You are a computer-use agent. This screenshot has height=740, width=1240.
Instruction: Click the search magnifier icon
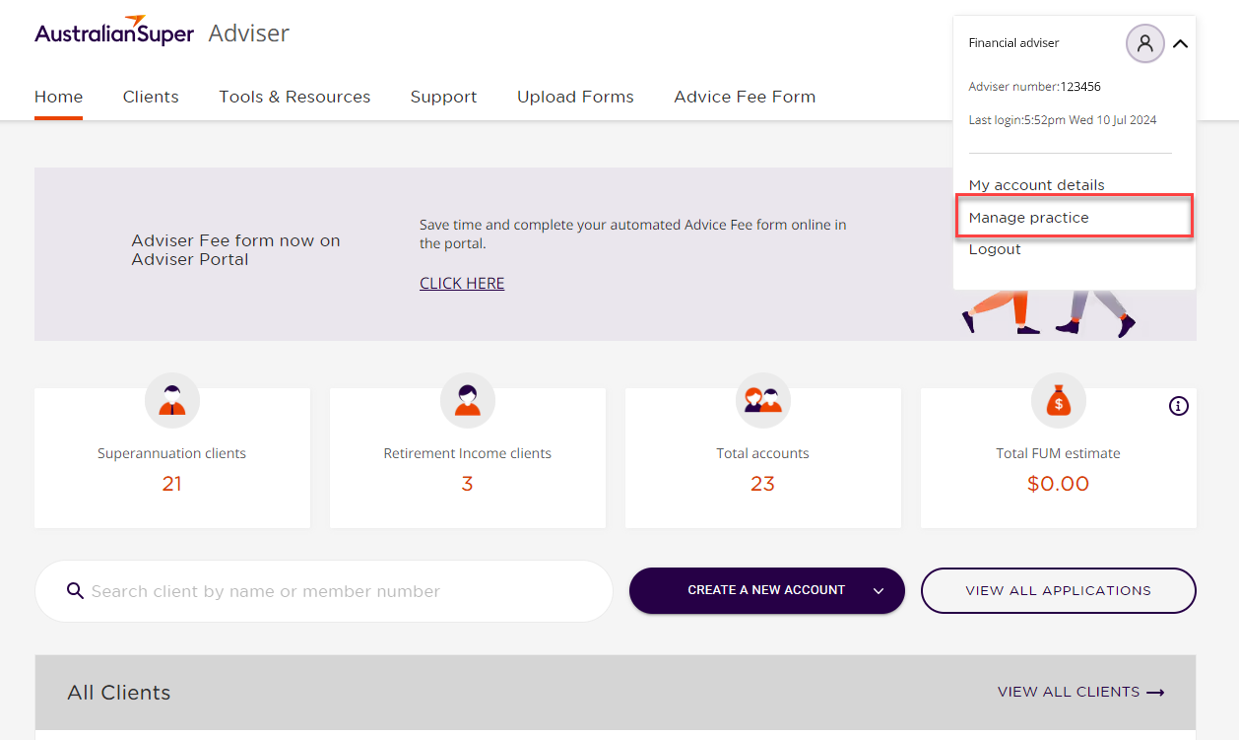tap(75, 591)
